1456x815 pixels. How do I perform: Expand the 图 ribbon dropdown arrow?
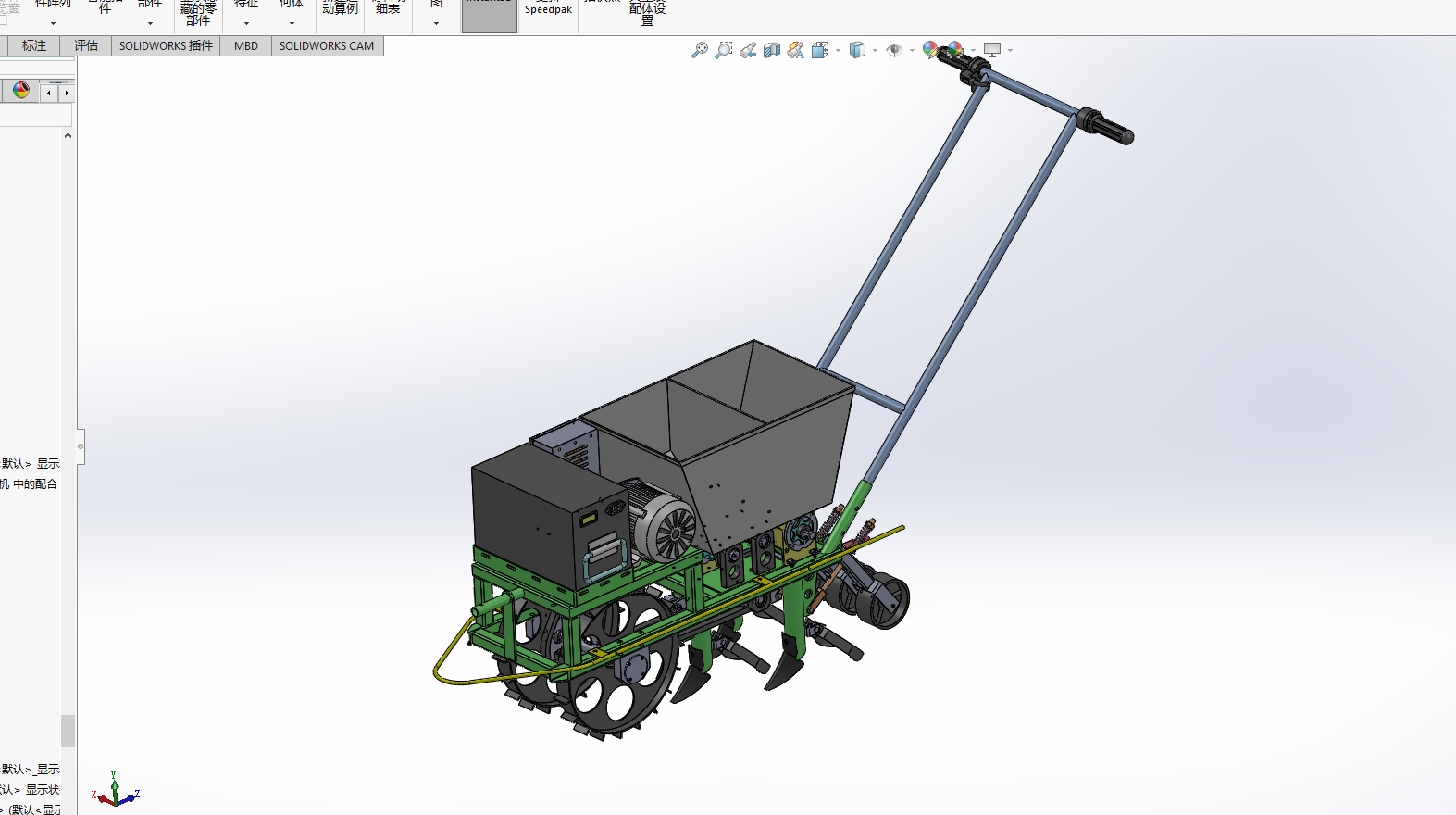436,23
